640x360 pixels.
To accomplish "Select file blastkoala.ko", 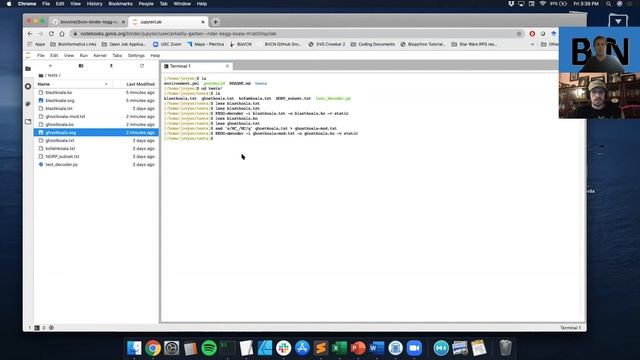I will pos(96,93).
